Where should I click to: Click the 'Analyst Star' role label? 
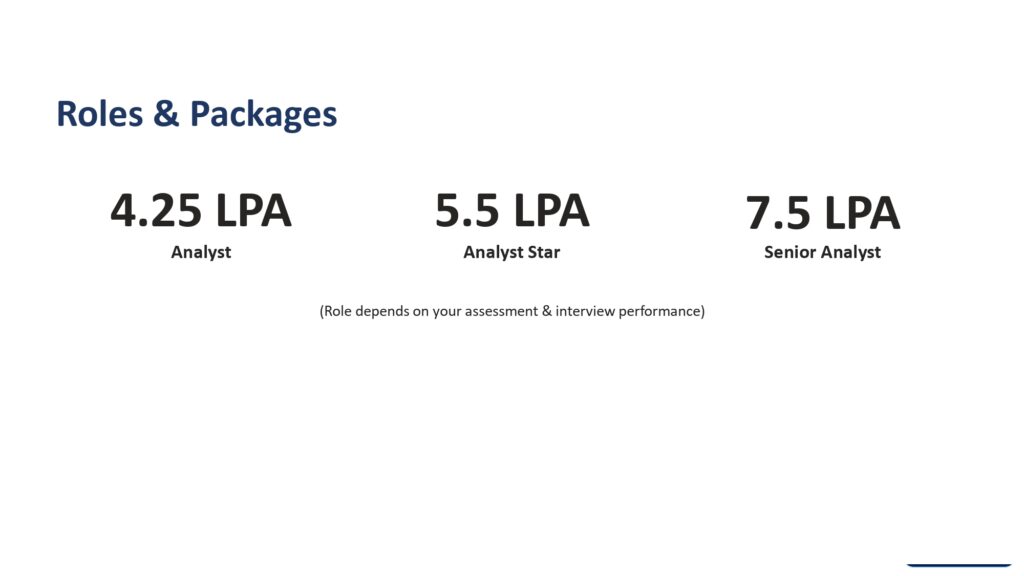click(x=511, y=252)
